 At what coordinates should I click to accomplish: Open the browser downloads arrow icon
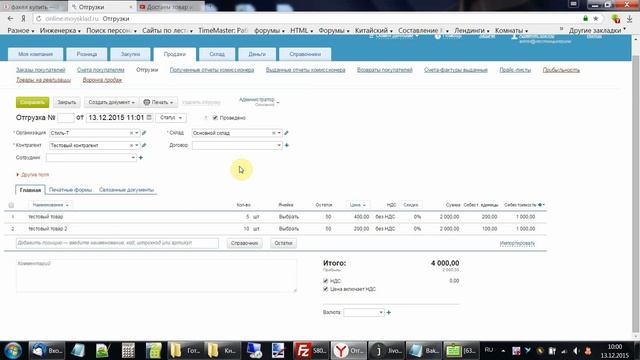click(x=629, y=19)
